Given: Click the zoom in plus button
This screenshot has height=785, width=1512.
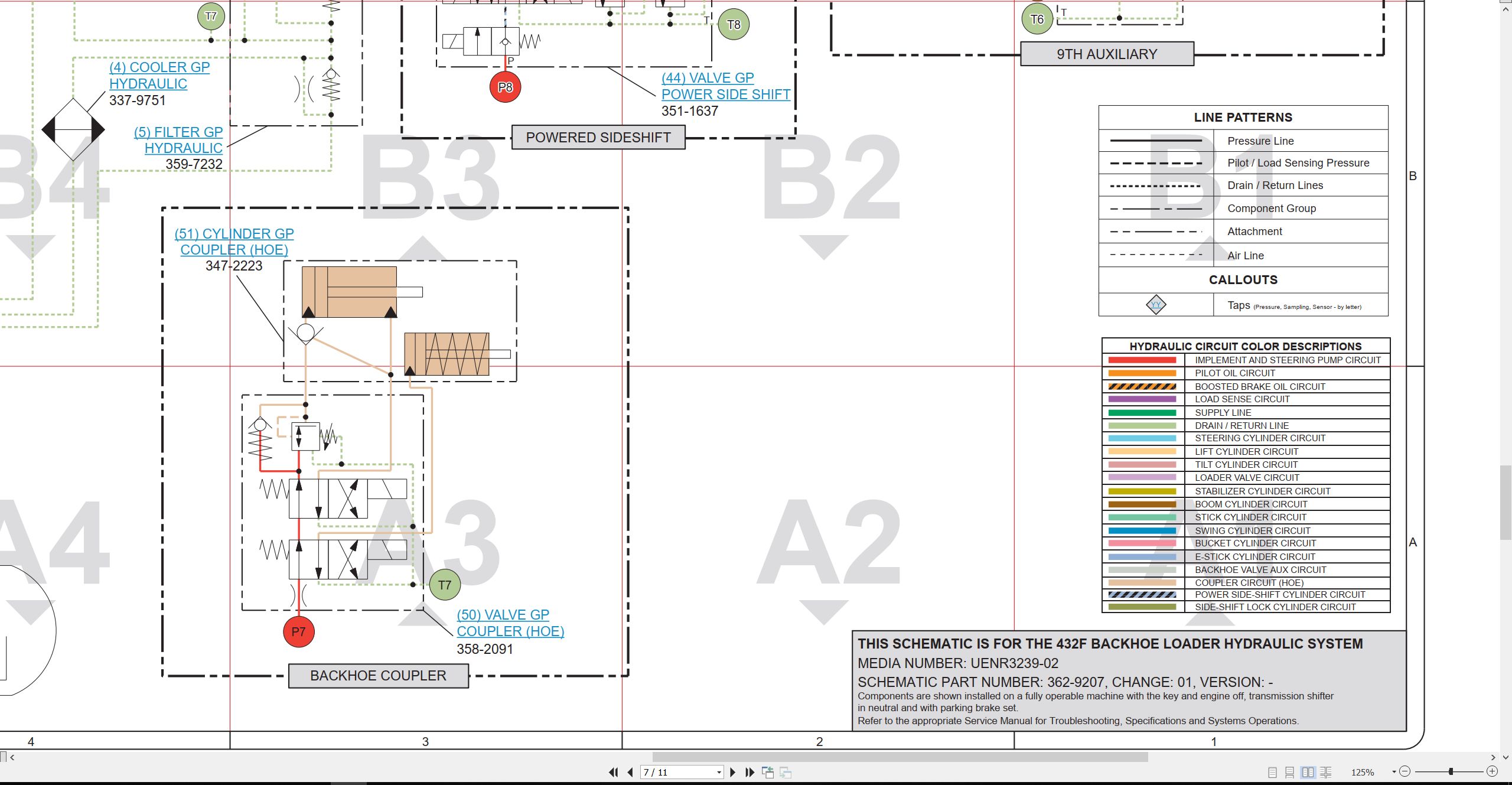Looking at the screenshot, I should coord(1493,771).
